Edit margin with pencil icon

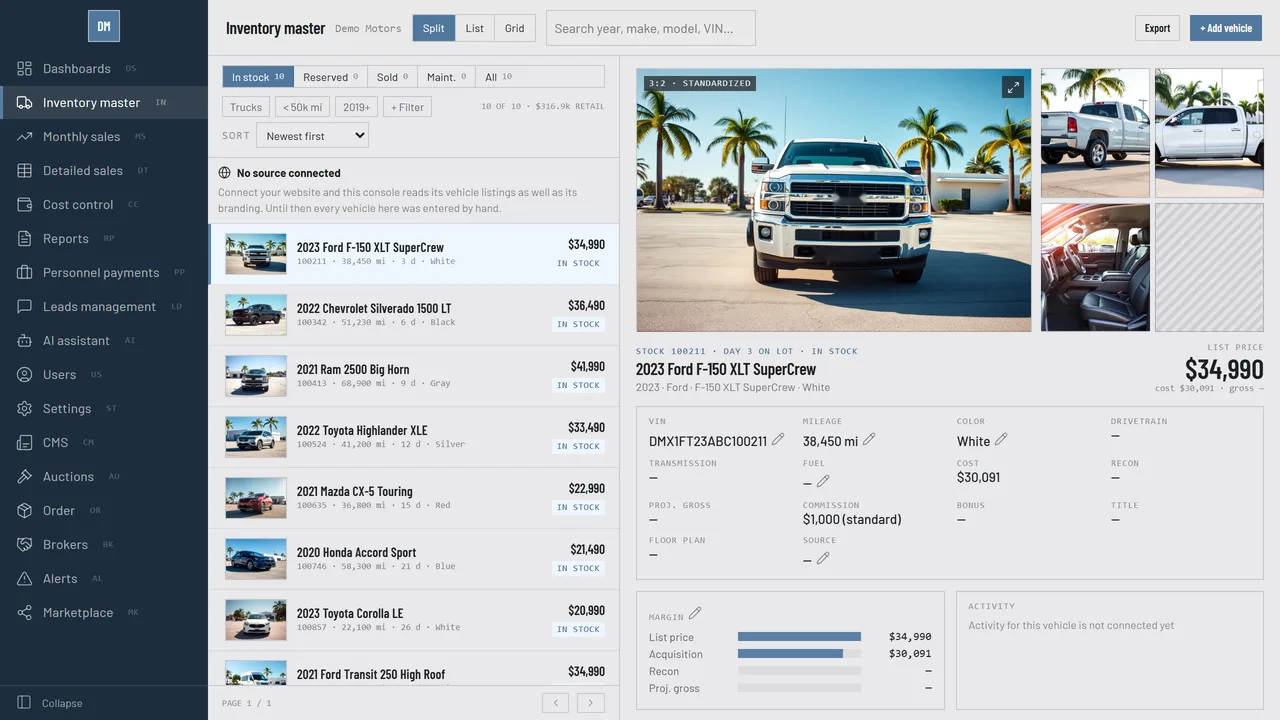[x=695, y=613]
